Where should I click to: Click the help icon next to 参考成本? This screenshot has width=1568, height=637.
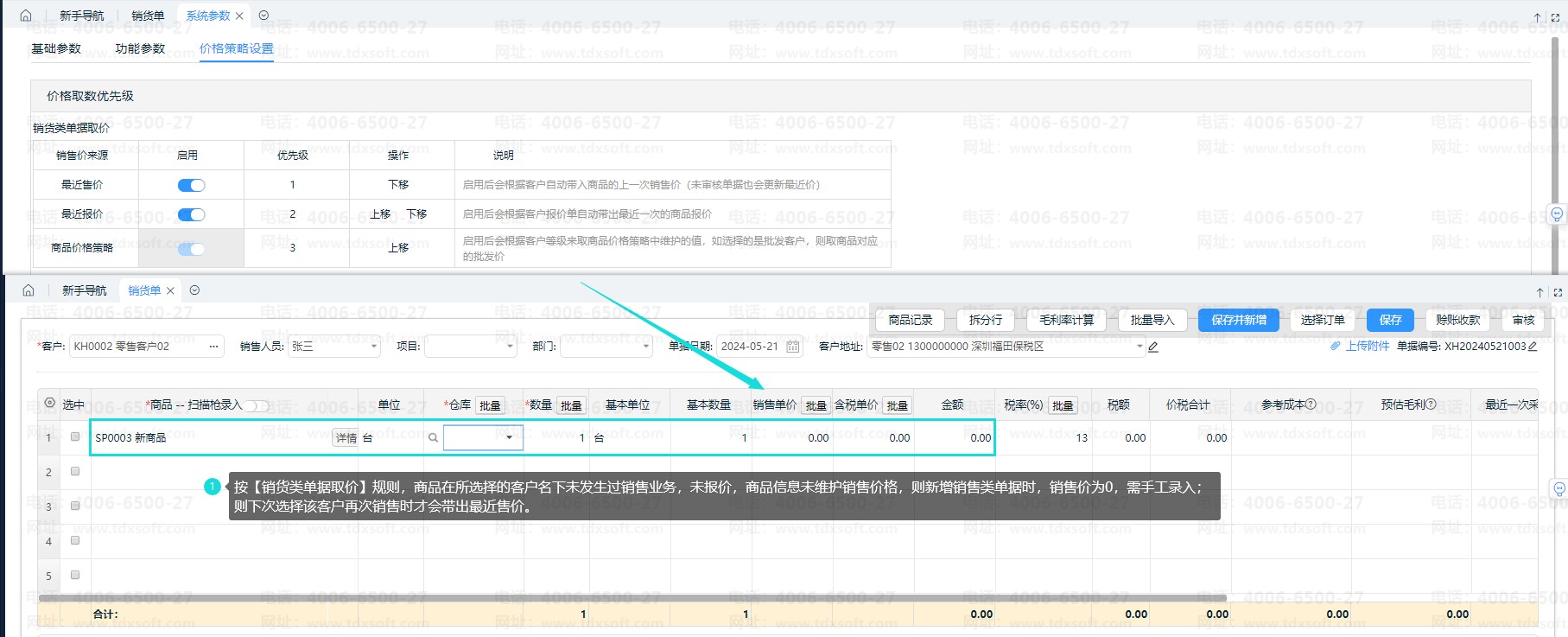pos(1311,404)
